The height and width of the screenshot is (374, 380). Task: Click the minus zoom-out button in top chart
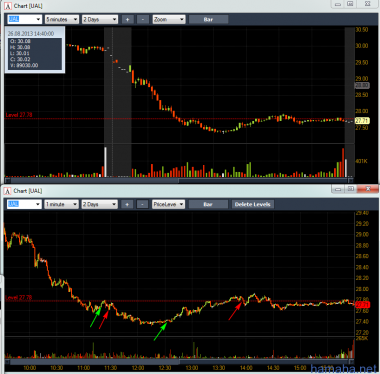click(143, 19)
